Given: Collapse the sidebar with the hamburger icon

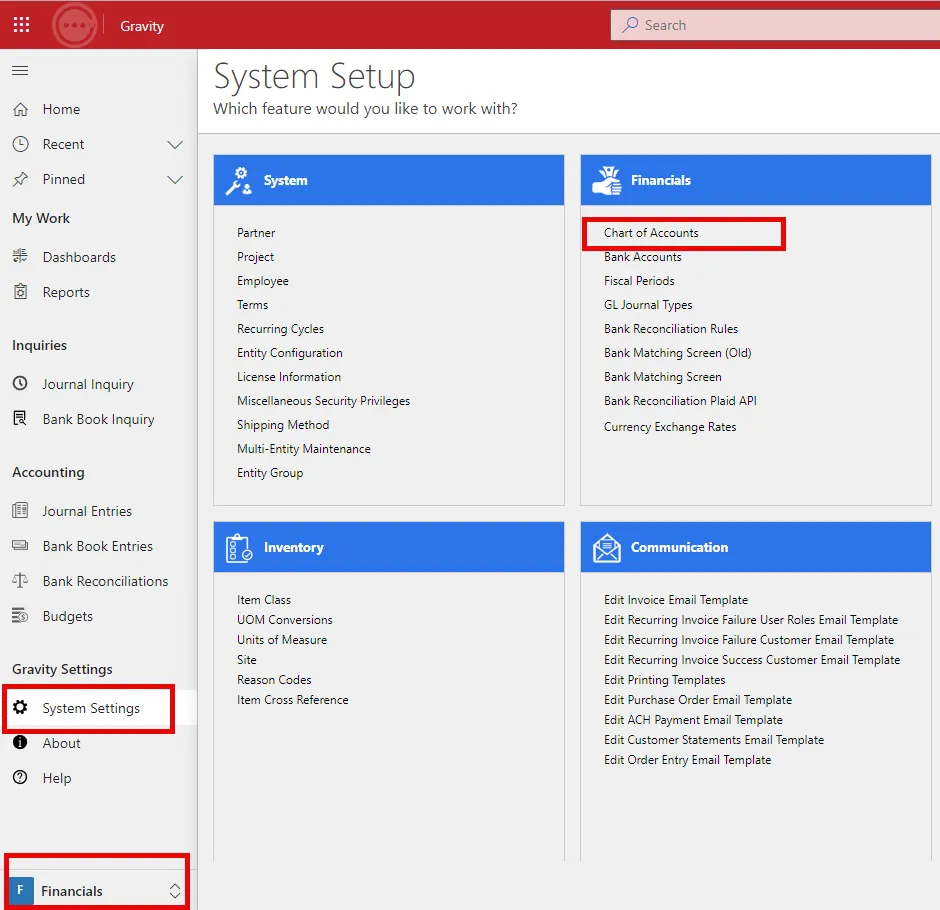Looking at the screenshot, I should 20,71.
